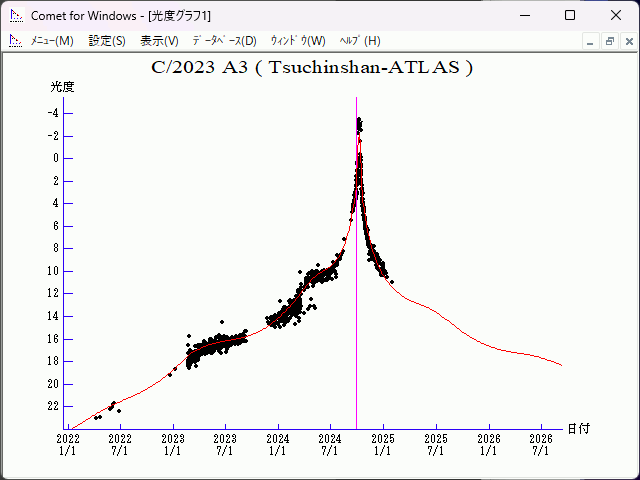Expand the データベース(D) database menu
The image size is (640, 480).
coord(224,41)
